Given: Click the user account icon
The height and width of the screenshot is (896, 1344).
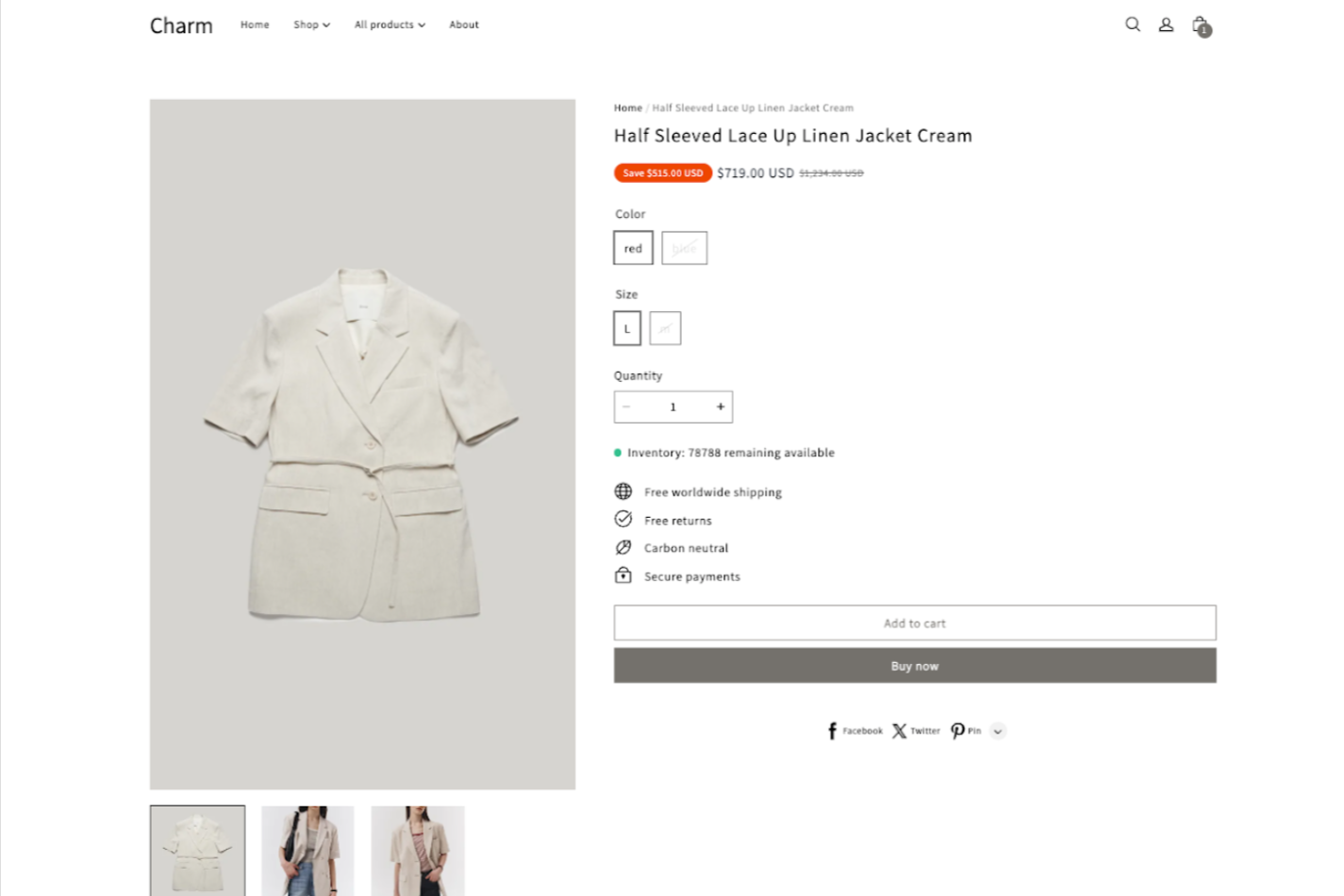Looking at the screenshot, I should (1166, 25).
